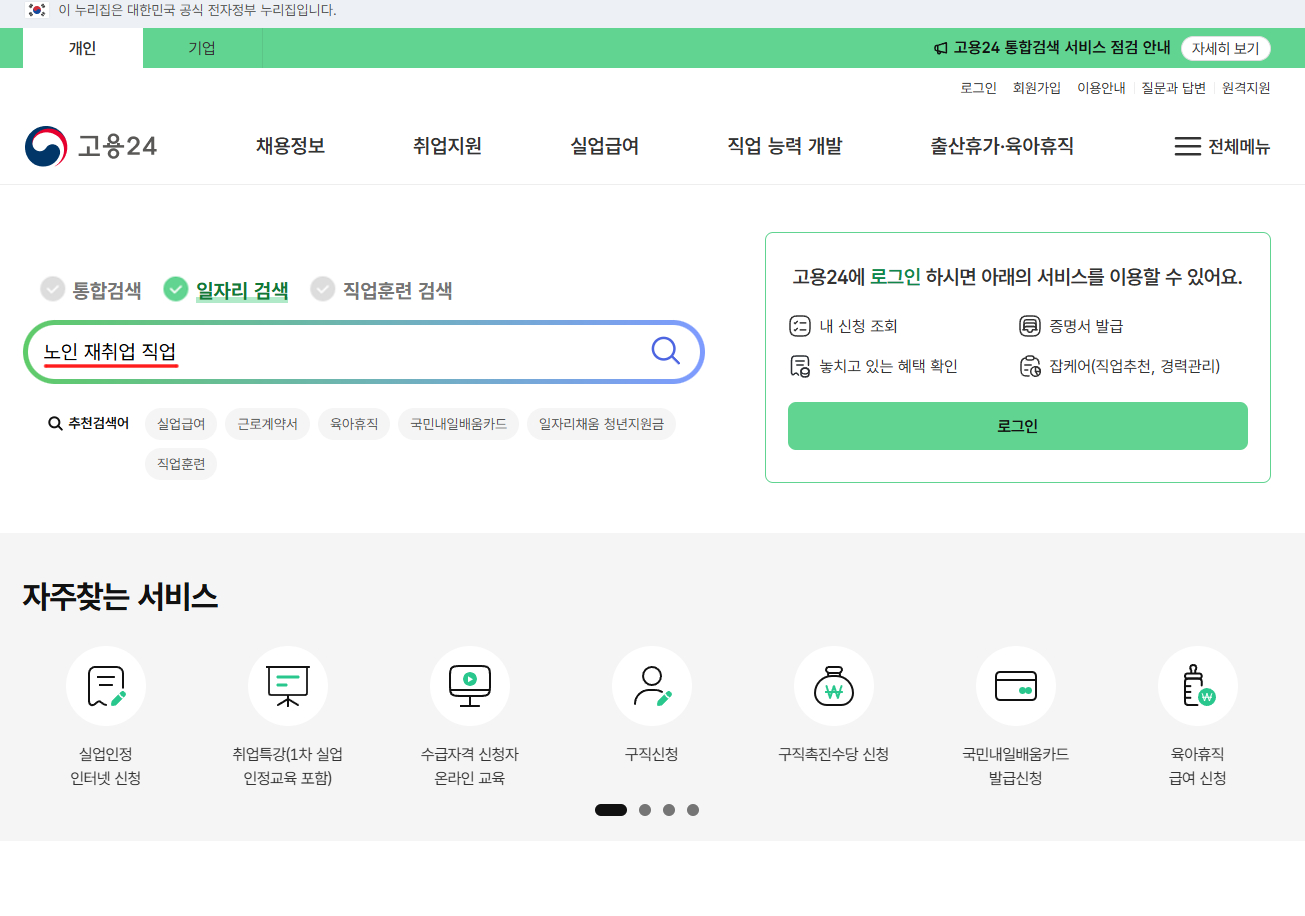
Task: Click the 국민내일배움카드 발급신청 card icon
Action: point(1016,686)
